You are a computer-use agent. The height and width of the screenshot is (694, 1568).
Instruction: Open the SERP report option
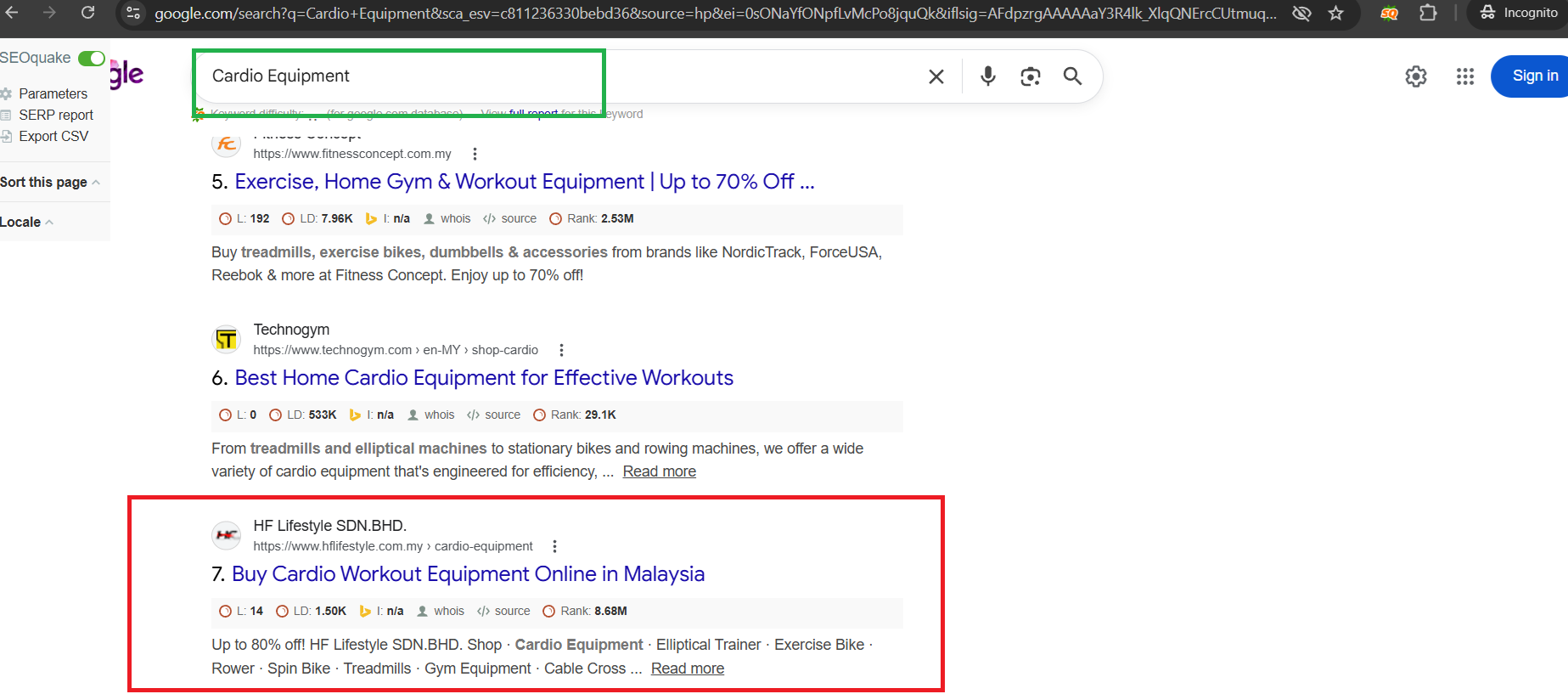pyautogui.click(x=56, y=115)
